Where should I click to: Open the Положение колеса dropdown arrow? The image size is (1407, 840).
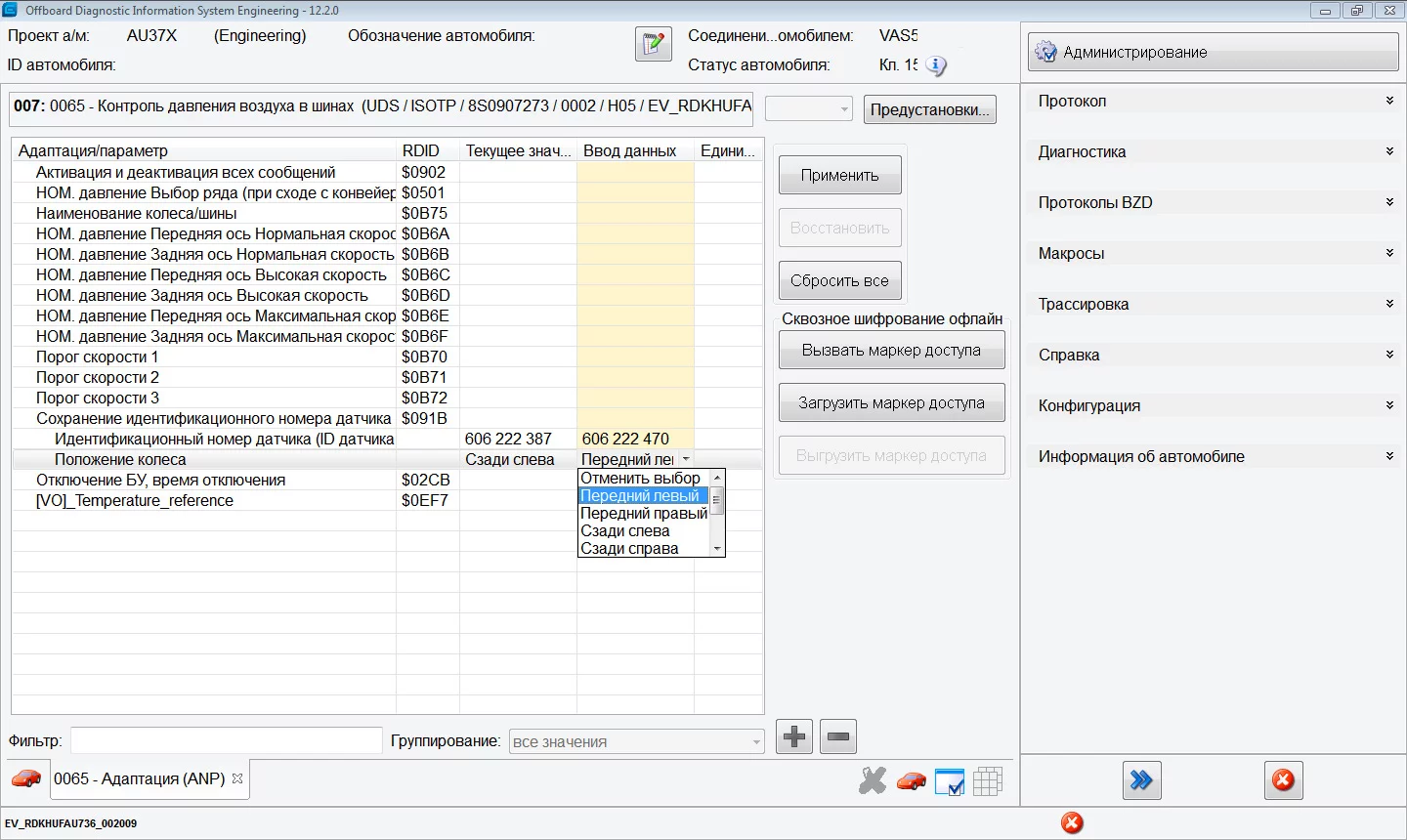686,459
